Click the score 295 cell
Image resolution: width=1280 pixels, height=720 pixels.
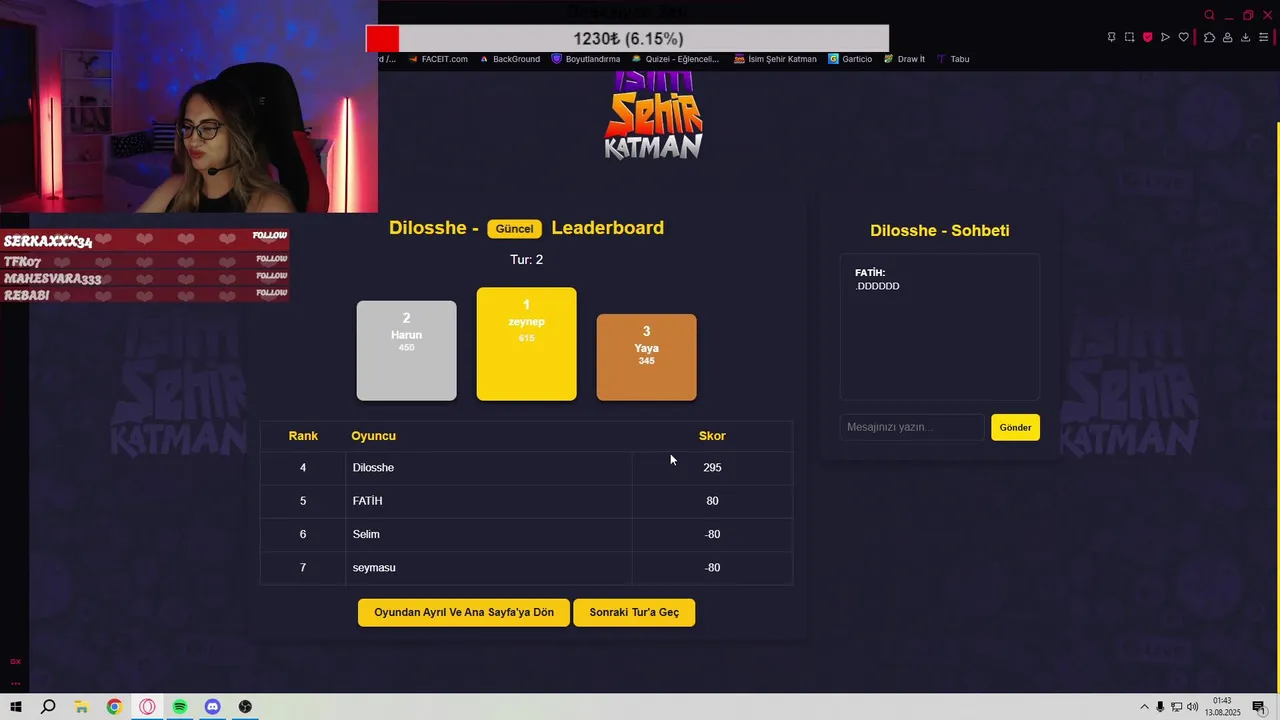pyautogui.click(x=712, y=468)
